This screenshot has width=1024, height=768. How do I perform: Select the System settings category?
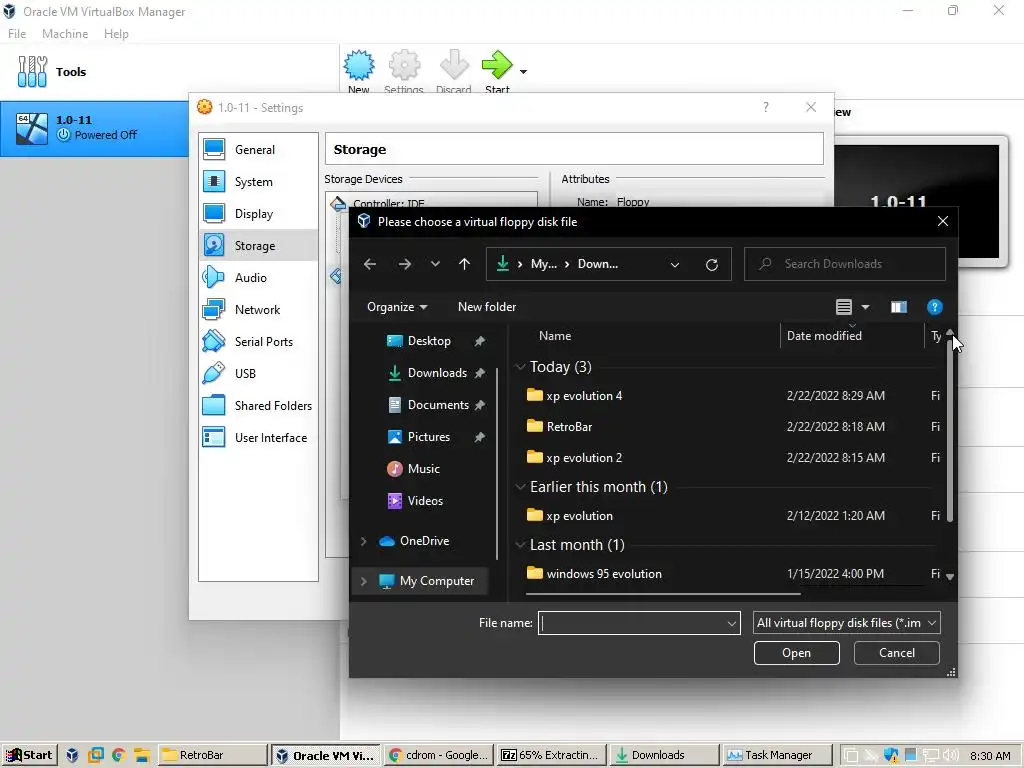tap(259, 182)
